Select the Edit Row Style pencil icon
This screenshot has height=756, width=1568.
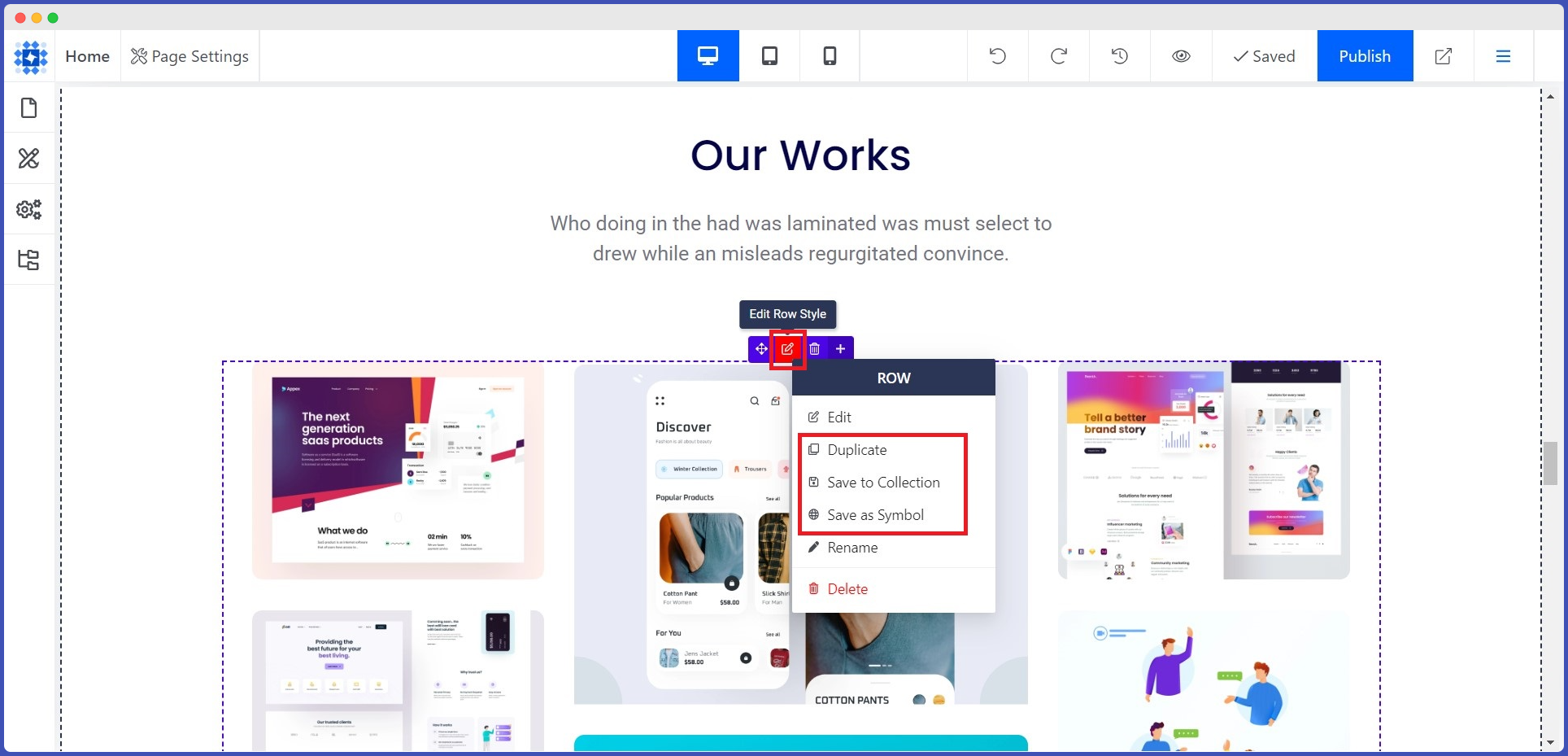point(787,348)
